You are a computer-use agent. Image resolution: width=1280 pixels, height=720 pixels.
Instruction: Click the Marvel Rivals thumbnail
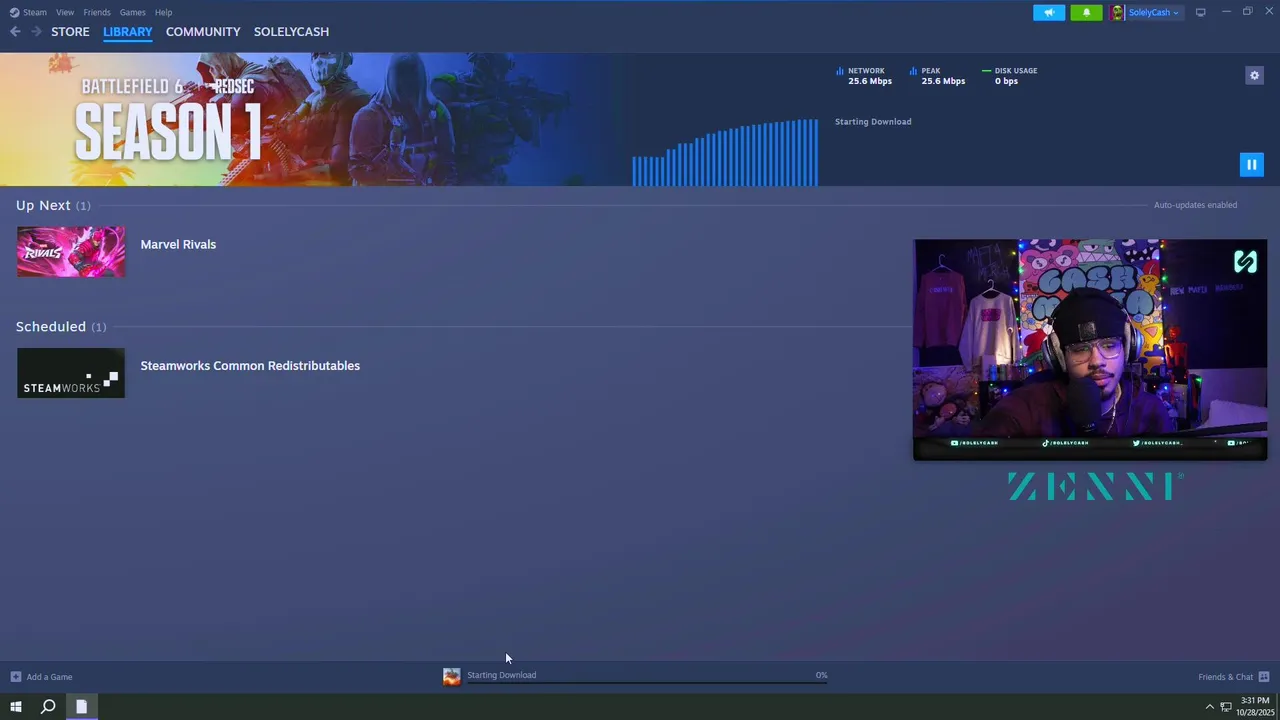[71, 251]
